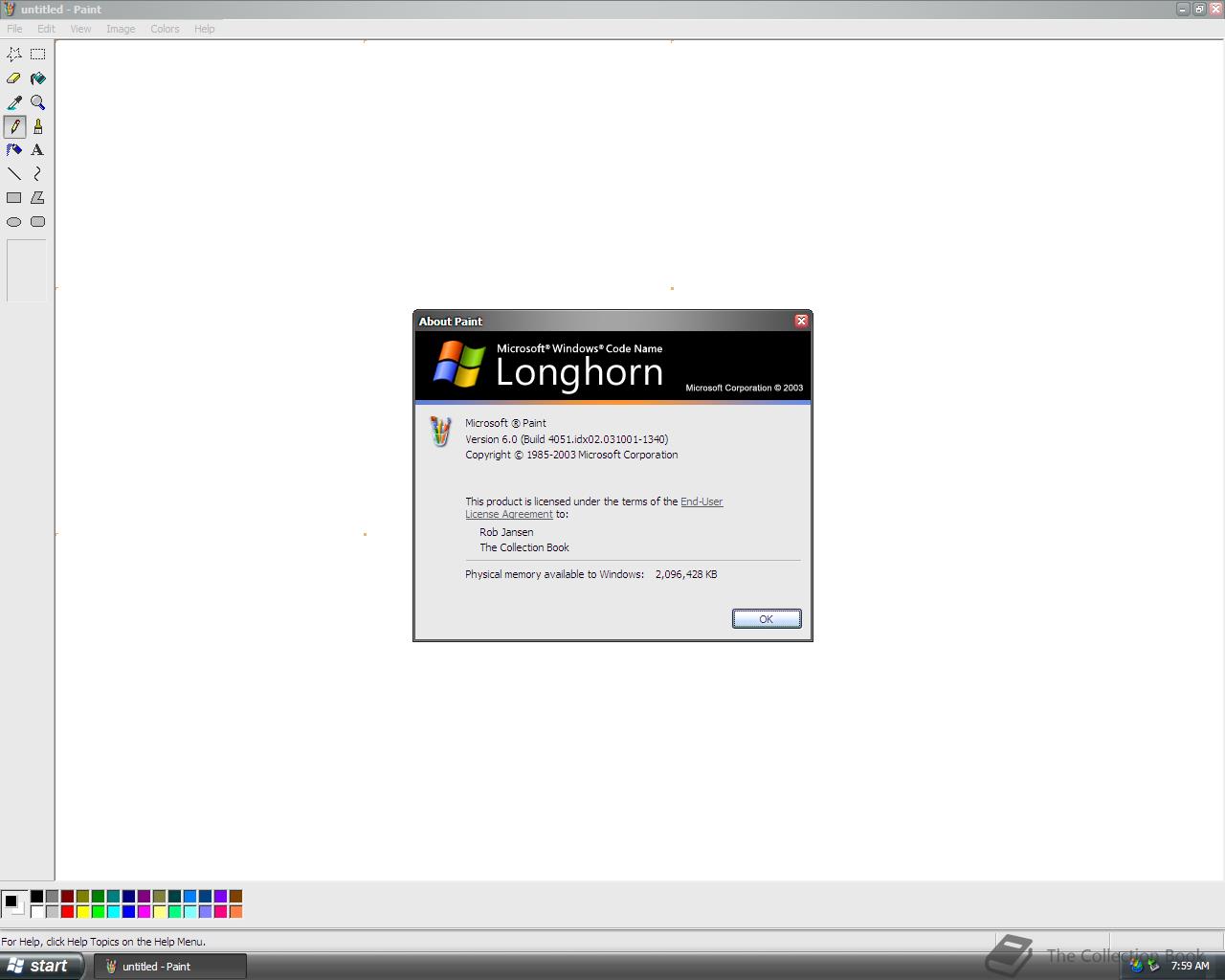Click the Paint brushes icon in About dialog

(x=440, y=432)
